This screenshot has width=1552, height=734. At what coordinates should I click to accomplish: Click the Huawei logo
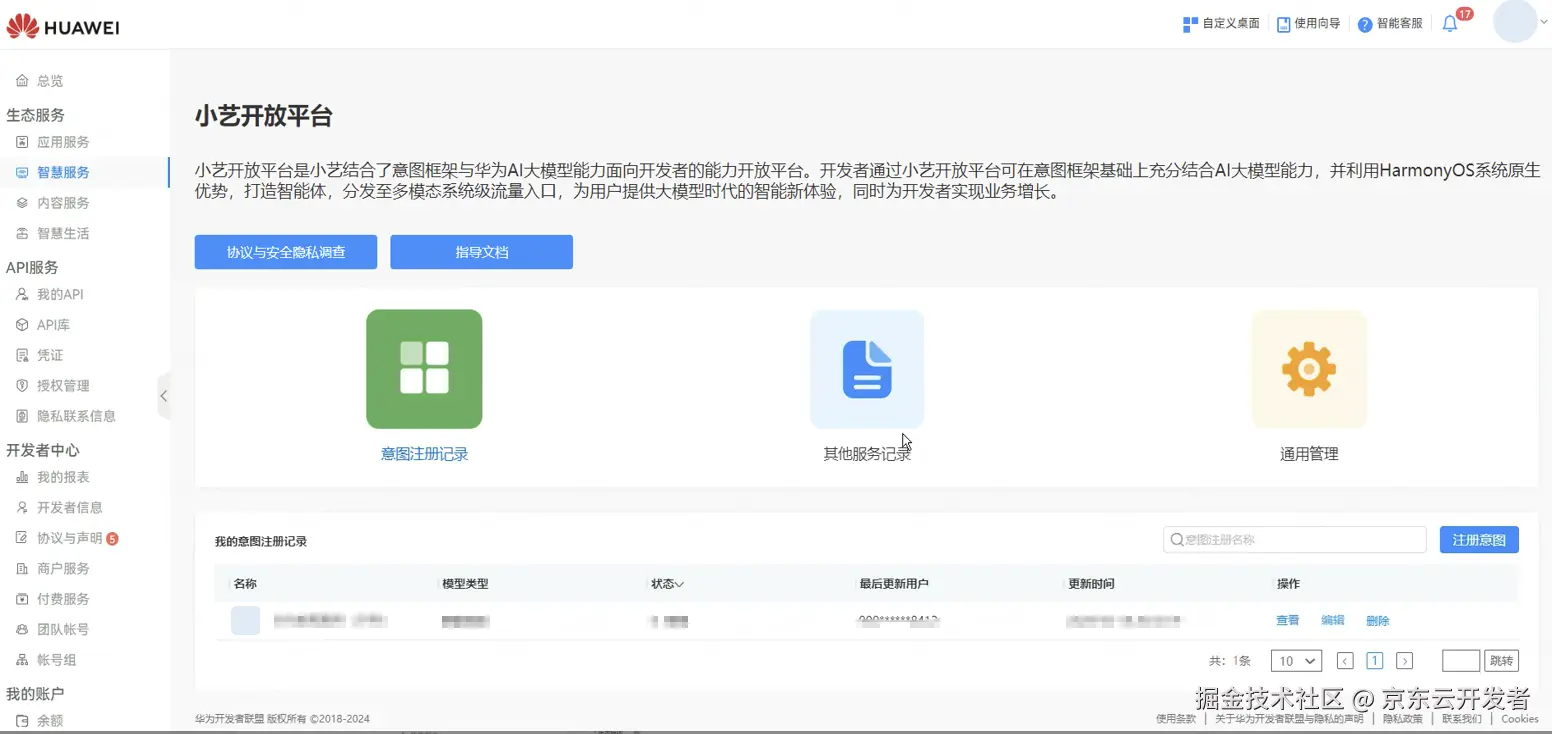point(63,26)
